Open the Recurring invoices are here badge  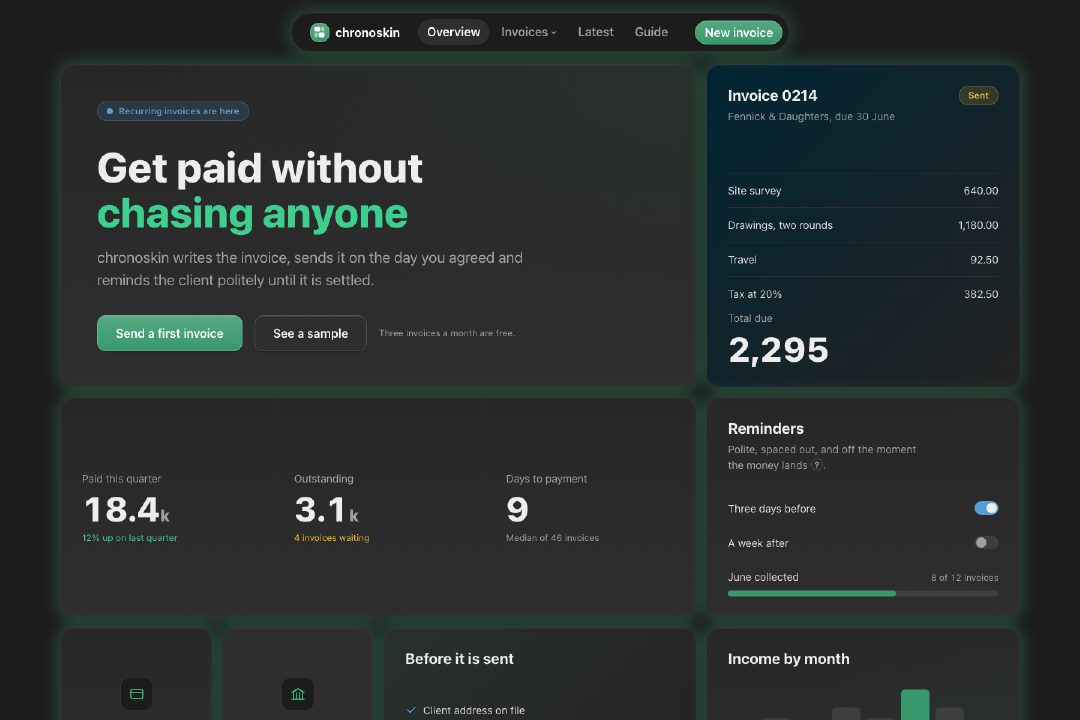[x=173, y=111]
